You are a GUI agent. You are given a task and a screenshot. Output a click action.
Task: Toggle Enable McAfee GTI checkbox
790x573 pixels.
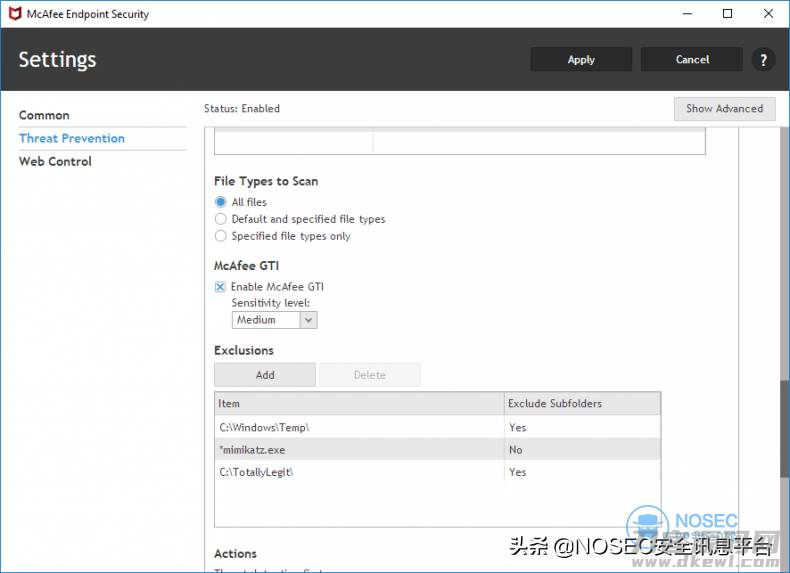click(220, 287)
